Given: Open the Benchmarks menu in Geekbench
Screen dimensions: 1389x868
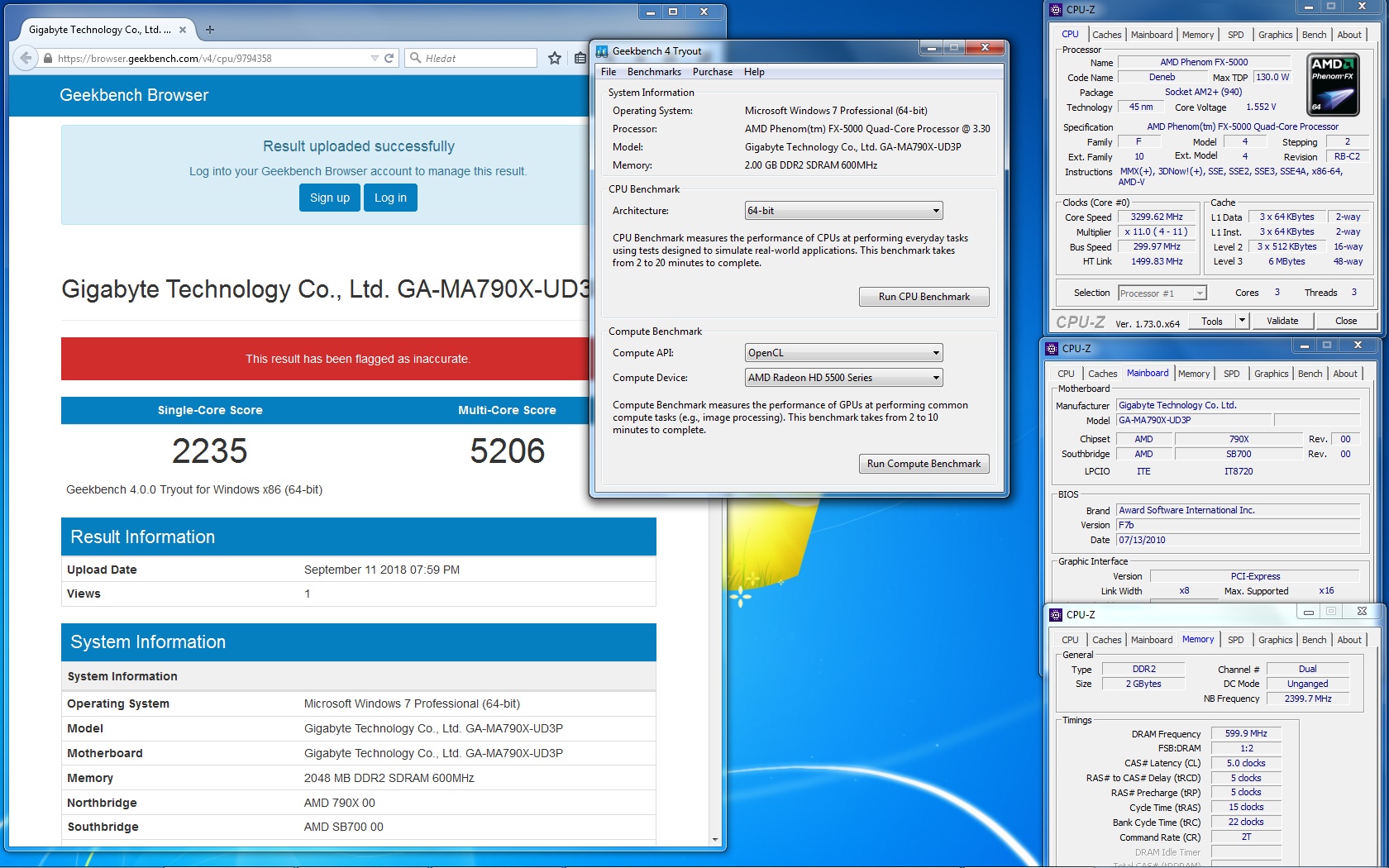Looking at the screenshot, I should pos(654,72).
